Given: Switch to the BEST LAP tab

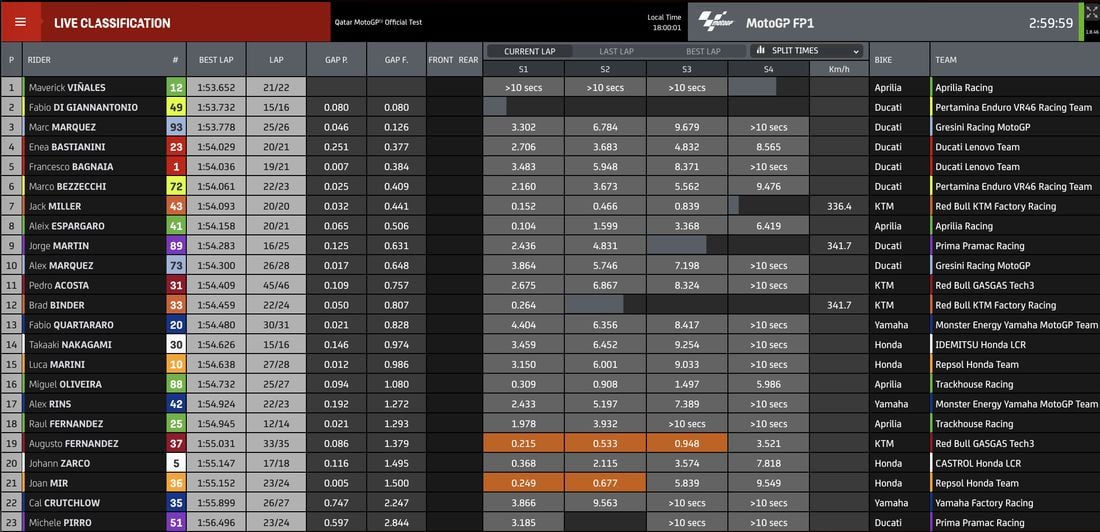Looking at the screenshot, I should [703, 51].
